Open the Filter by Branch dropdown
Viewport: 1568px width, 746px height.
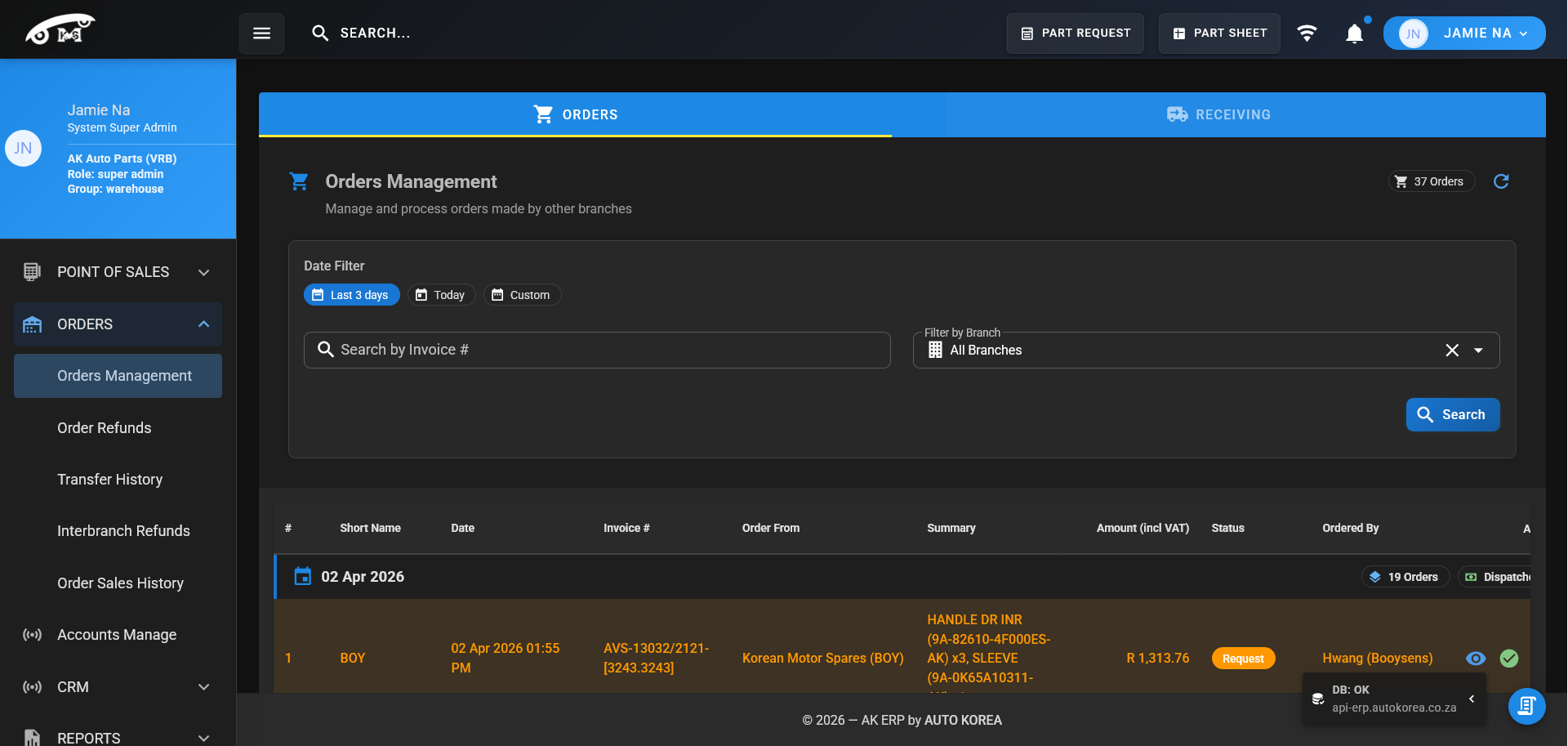click(1478, 351)
